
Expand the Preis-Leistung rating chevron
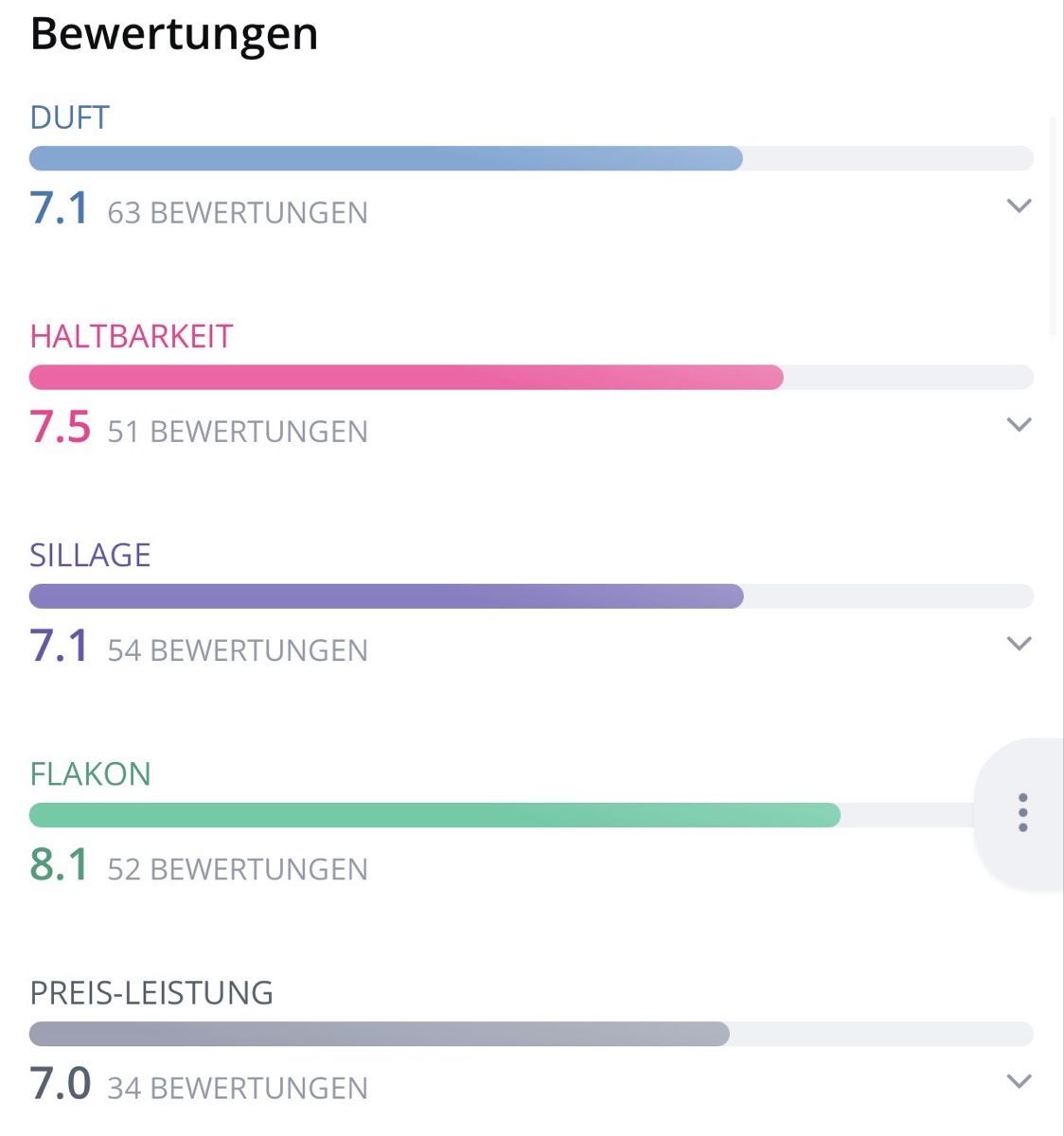(1019, 1081)
